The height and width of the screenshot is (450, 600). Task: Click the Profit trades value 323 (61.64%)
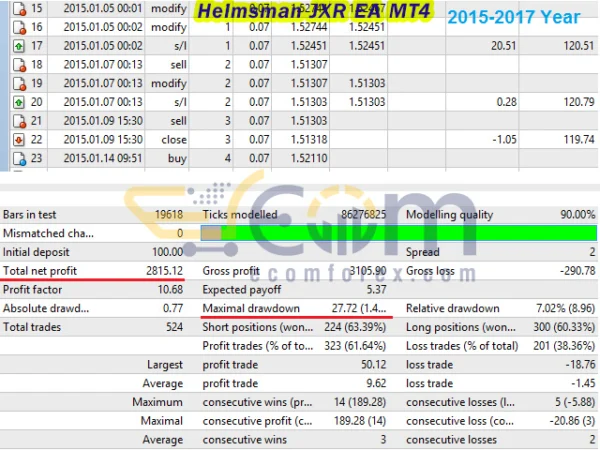[355, 346]
